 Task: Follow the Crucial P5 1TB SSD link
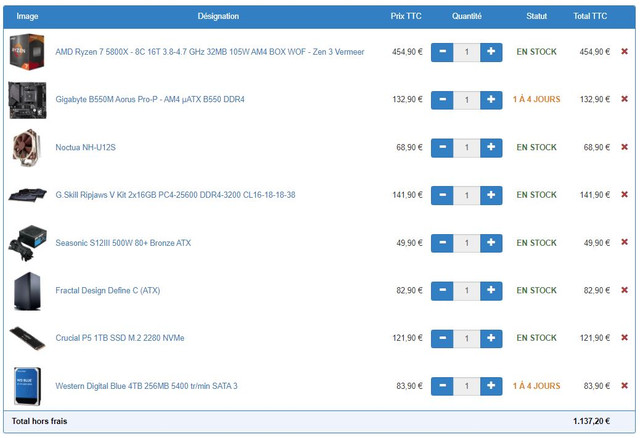(x=120, y=338)
